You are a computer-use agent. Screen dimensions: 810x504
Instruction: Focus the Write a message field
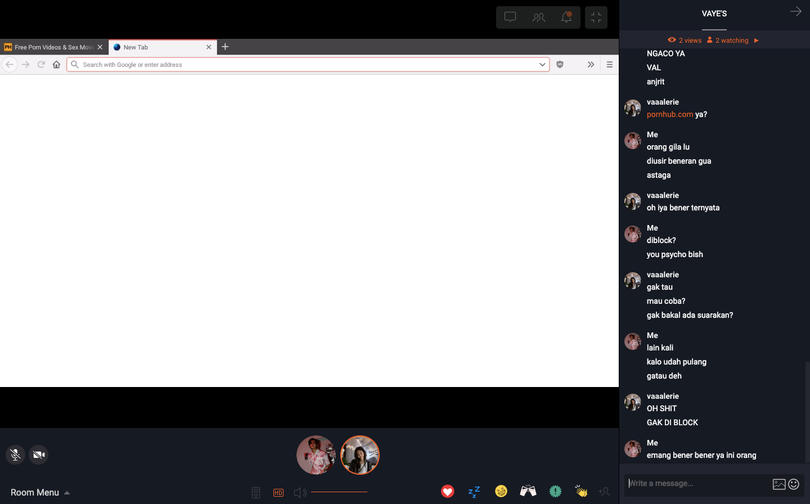click(x=697, y=483)
